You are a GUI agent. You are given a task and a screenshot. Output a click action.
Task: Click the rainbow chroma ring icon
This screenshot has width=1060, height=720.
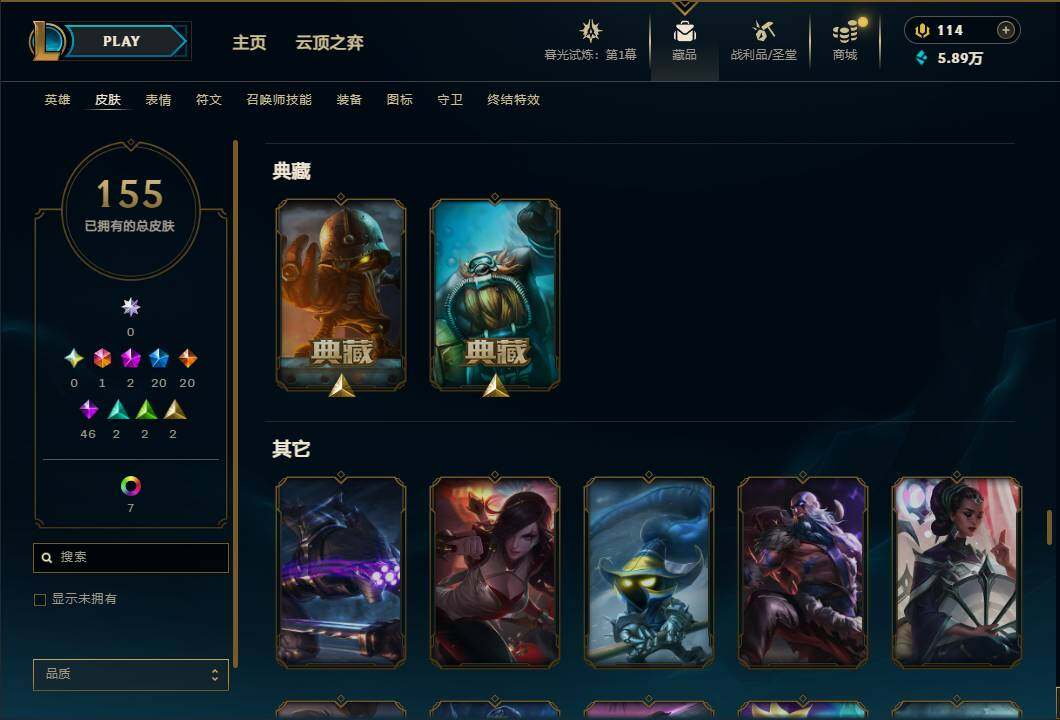pos(130,485)
